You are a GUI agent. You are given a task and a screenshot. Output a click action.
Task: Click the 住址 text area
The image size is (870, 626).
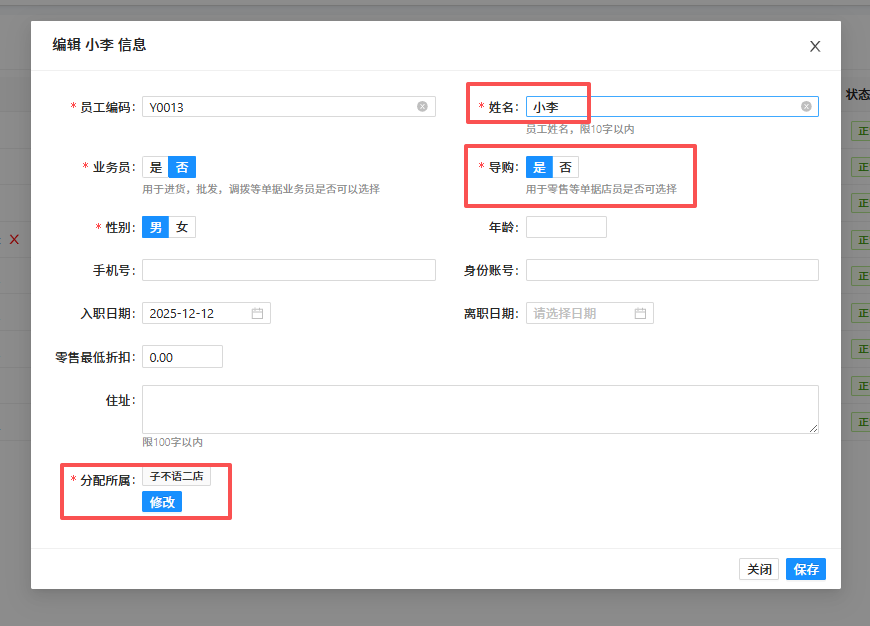pos(480,410)
